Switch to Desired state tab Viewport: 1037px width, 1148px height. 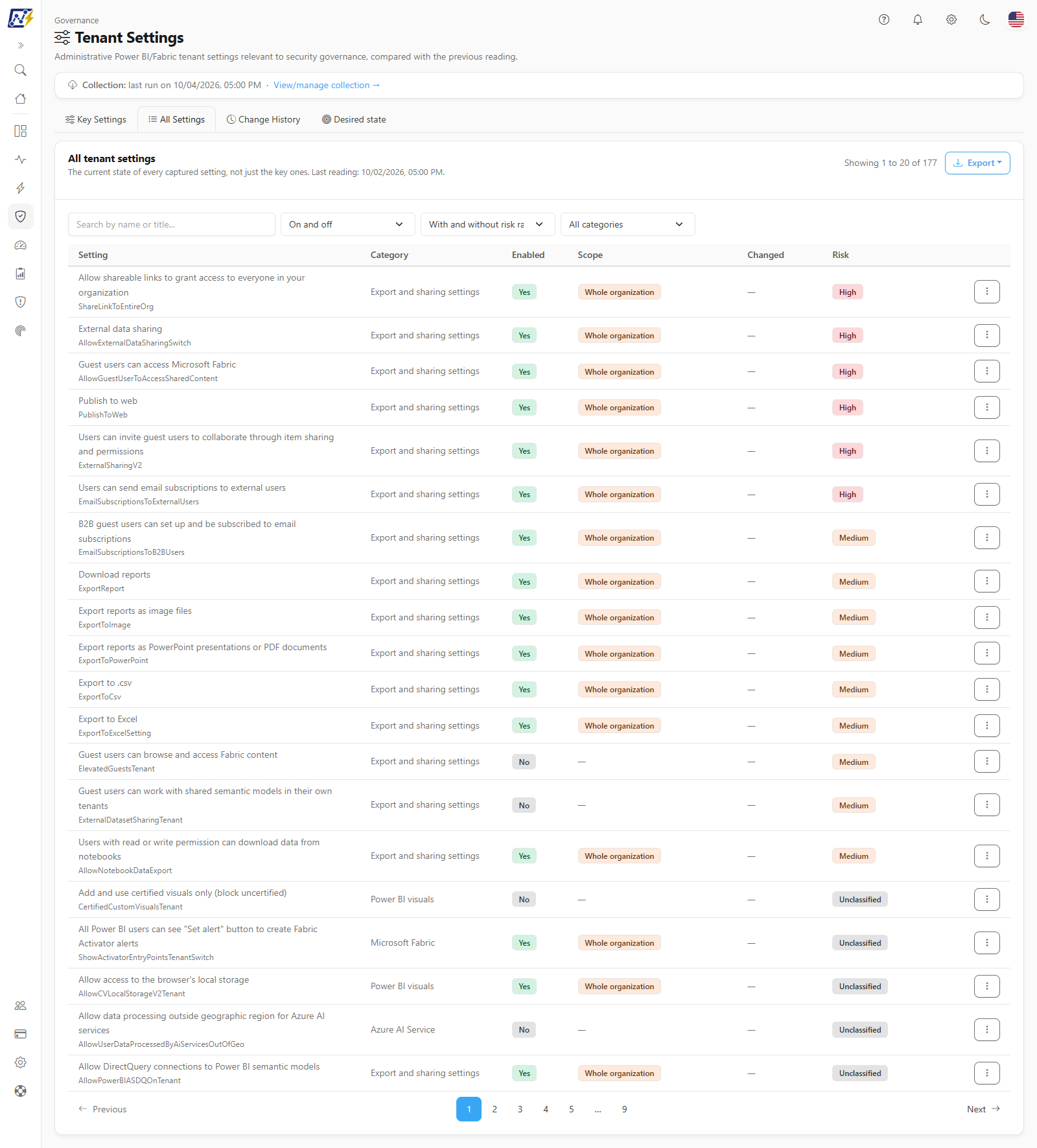pyautogui.click(x=354, y=119)
